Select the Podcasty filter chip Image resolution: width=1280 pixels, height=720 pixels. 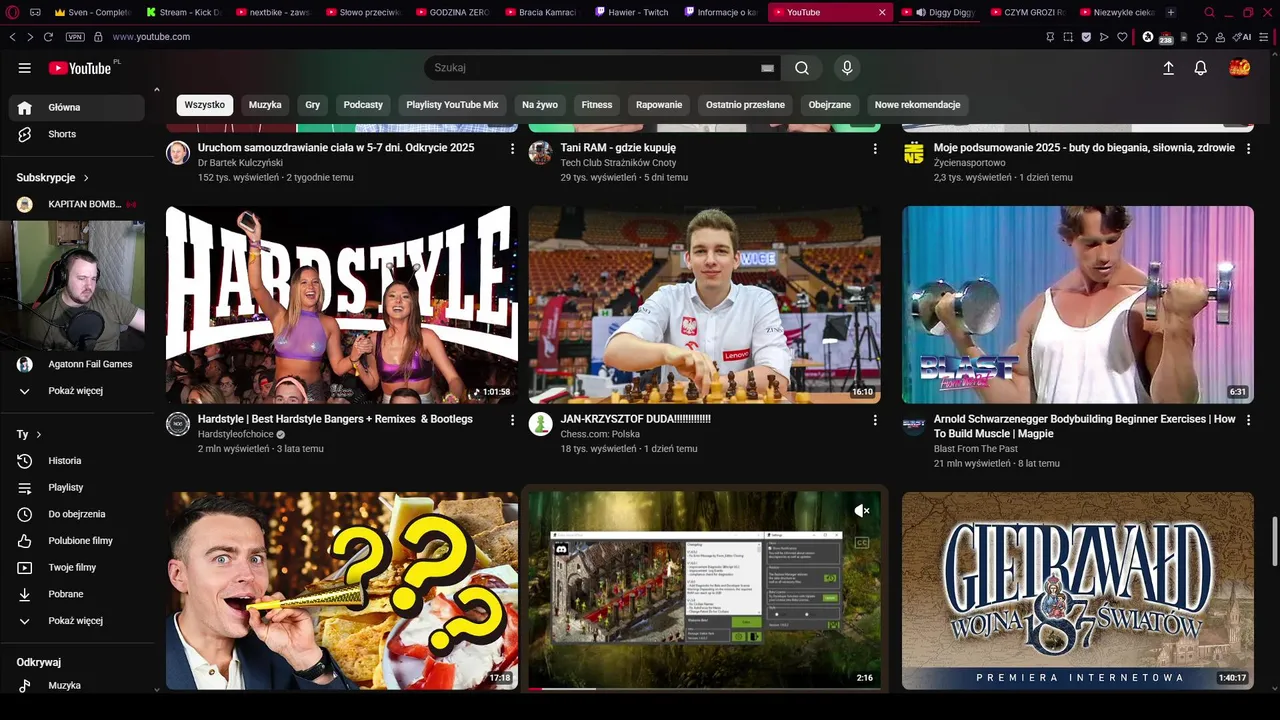(x=363, y=105)
